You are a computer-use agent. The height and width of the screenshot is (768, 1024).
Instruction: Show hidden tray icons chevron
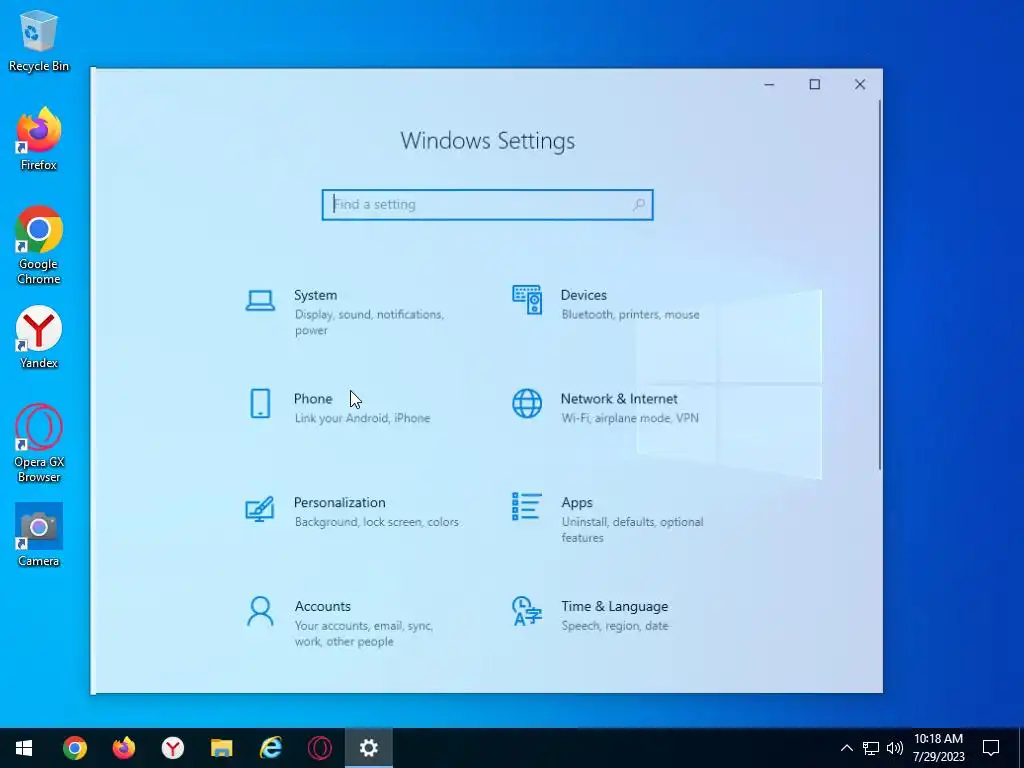[x=846, y=748]
